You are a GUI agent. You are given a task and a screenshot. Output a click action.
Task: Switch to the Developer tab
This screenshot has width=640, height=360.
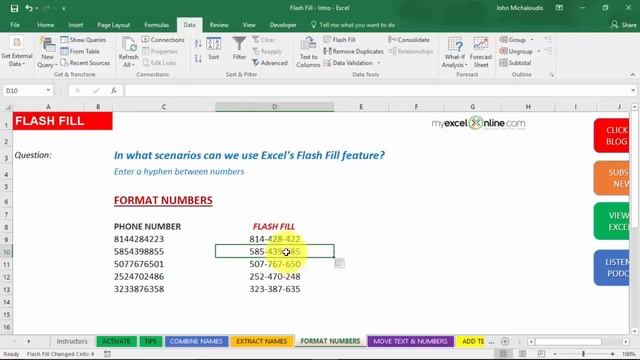click(x=283, y=25)
